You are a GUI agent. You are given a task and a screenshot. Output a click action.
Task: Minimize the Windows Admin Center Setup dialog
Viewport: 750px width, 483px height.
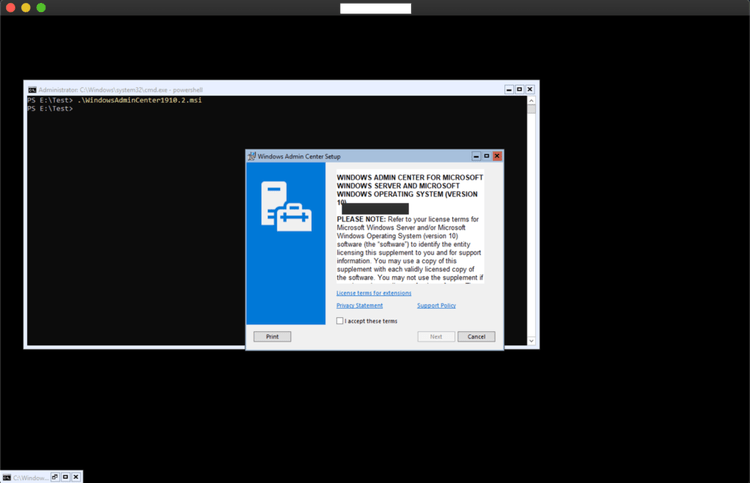point(476,156)
